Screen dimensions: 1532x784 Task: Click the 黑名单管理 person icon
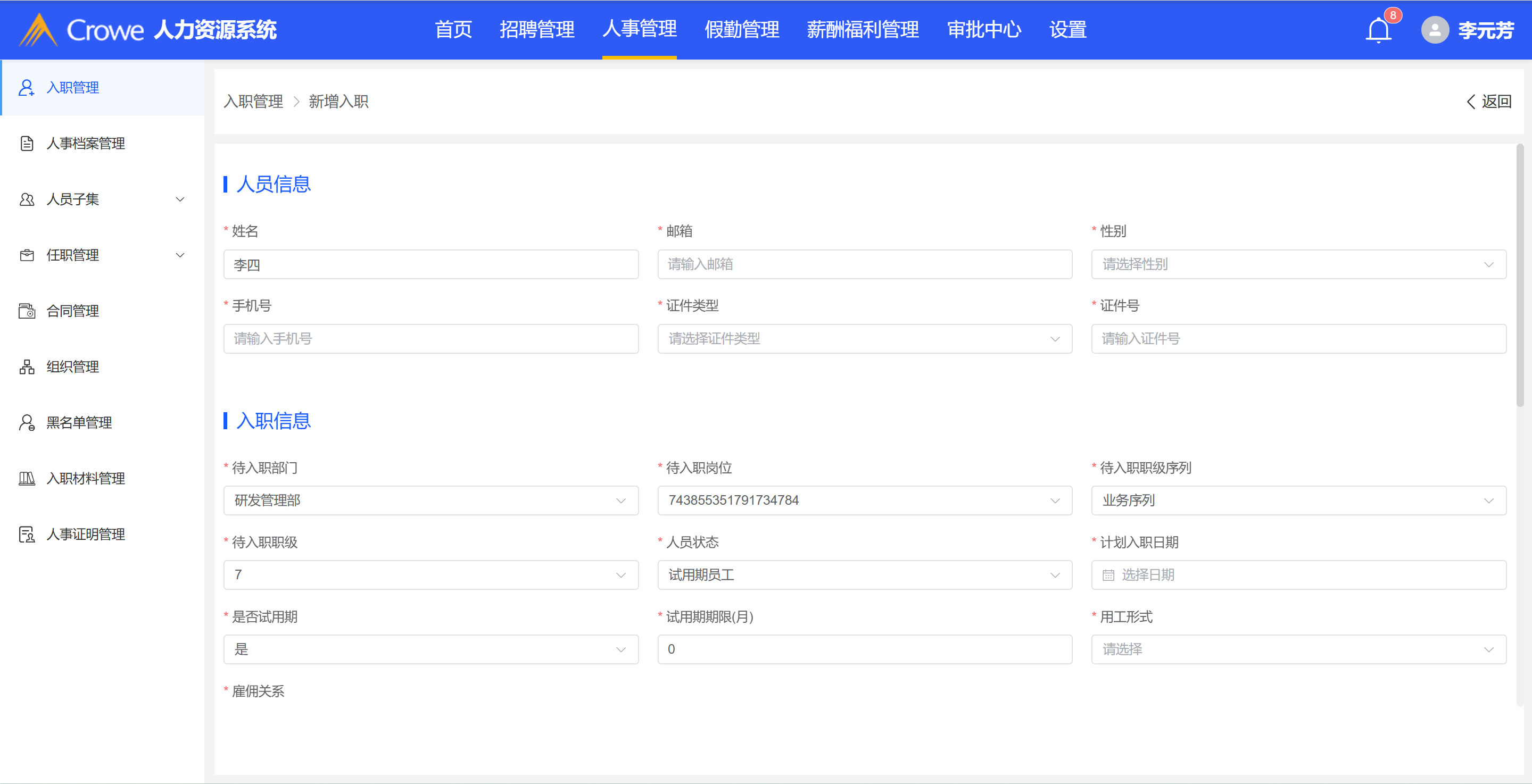click(x=27, y=423)
